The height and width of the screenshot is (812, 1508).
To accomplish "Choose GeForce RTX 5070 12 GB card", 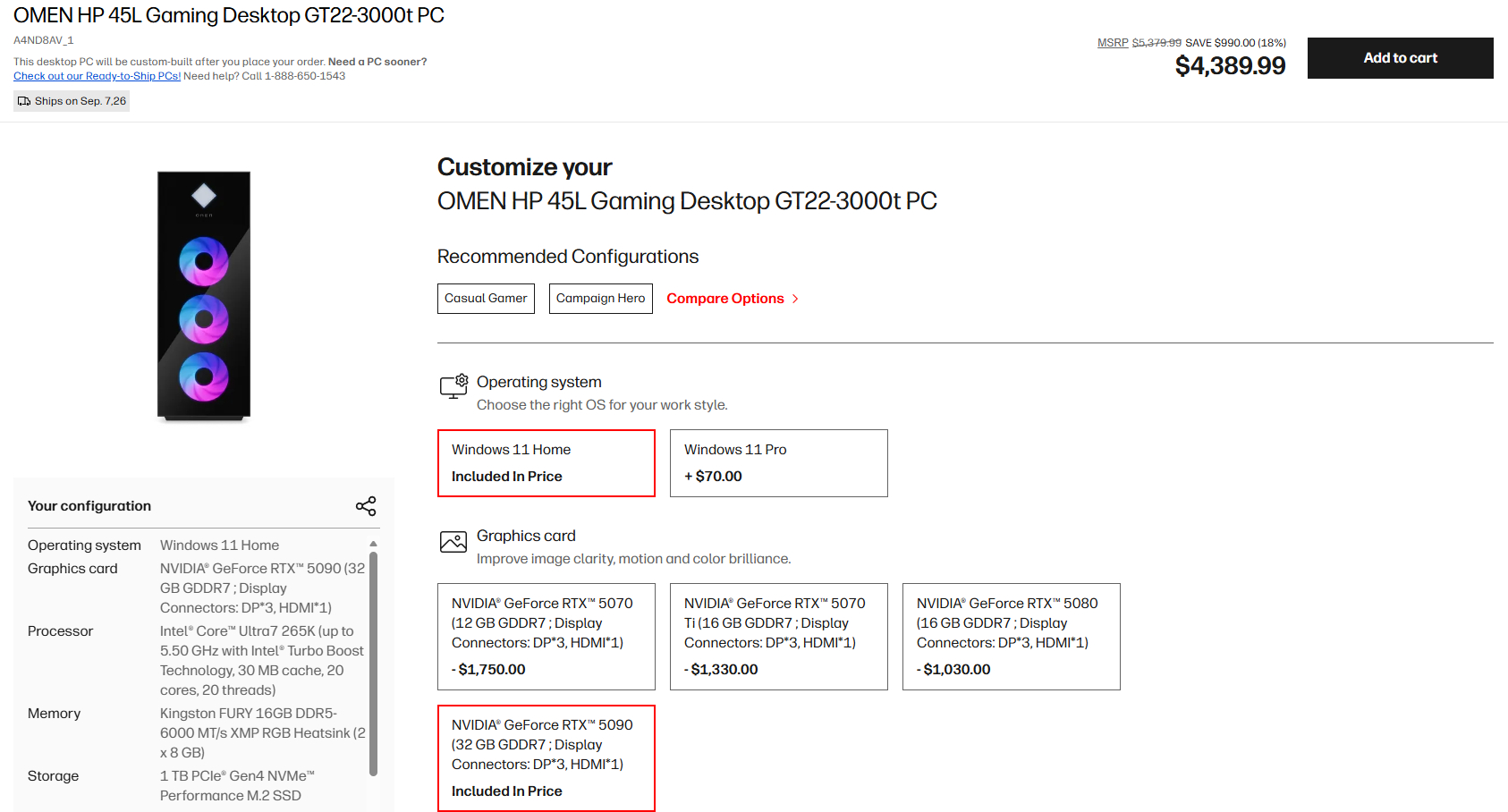I will coord(546,637).
